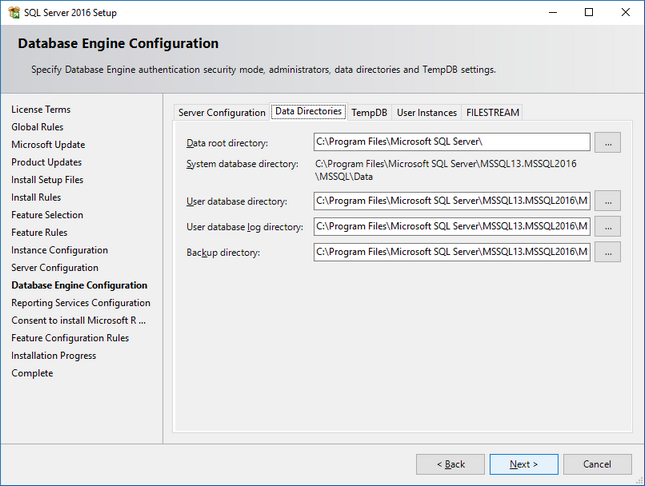Click the SQL Server Setup title bar icon
Viewport: 645px width, 486px height.
[14, 12]
